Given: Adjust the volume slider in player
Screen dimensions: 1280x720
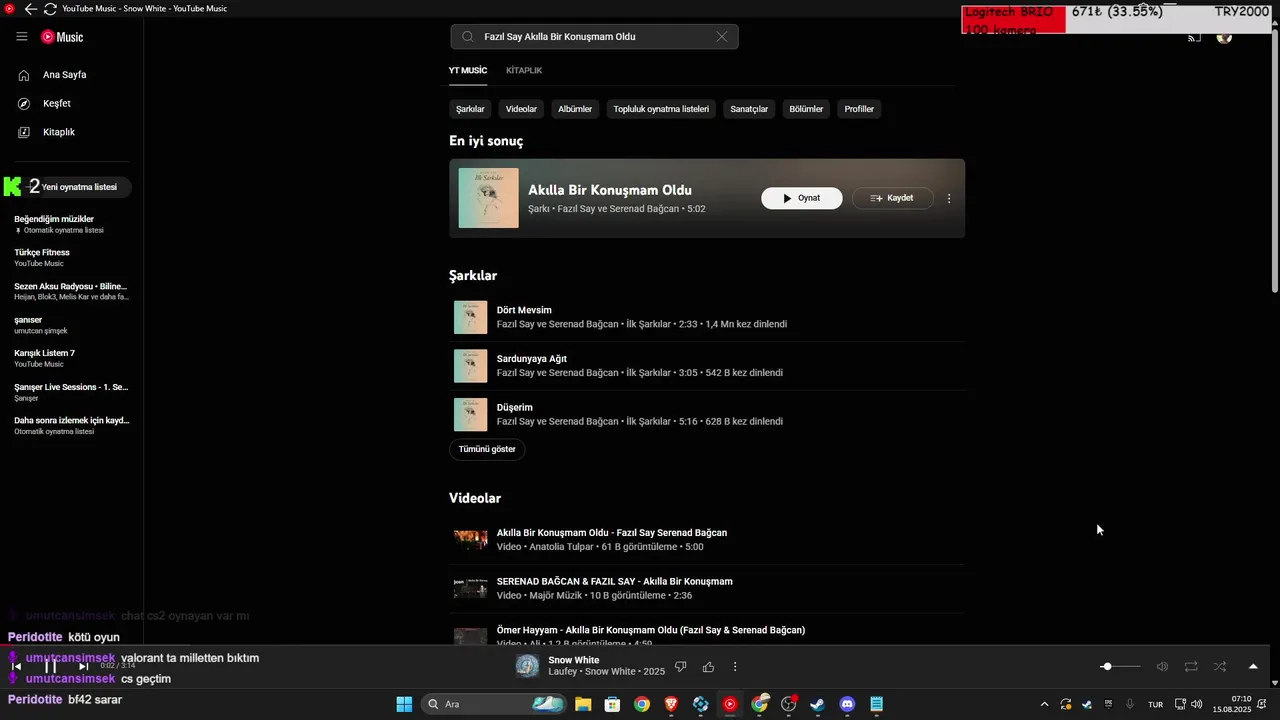Looking at the screenshot, I should (x=1120, y=666).
